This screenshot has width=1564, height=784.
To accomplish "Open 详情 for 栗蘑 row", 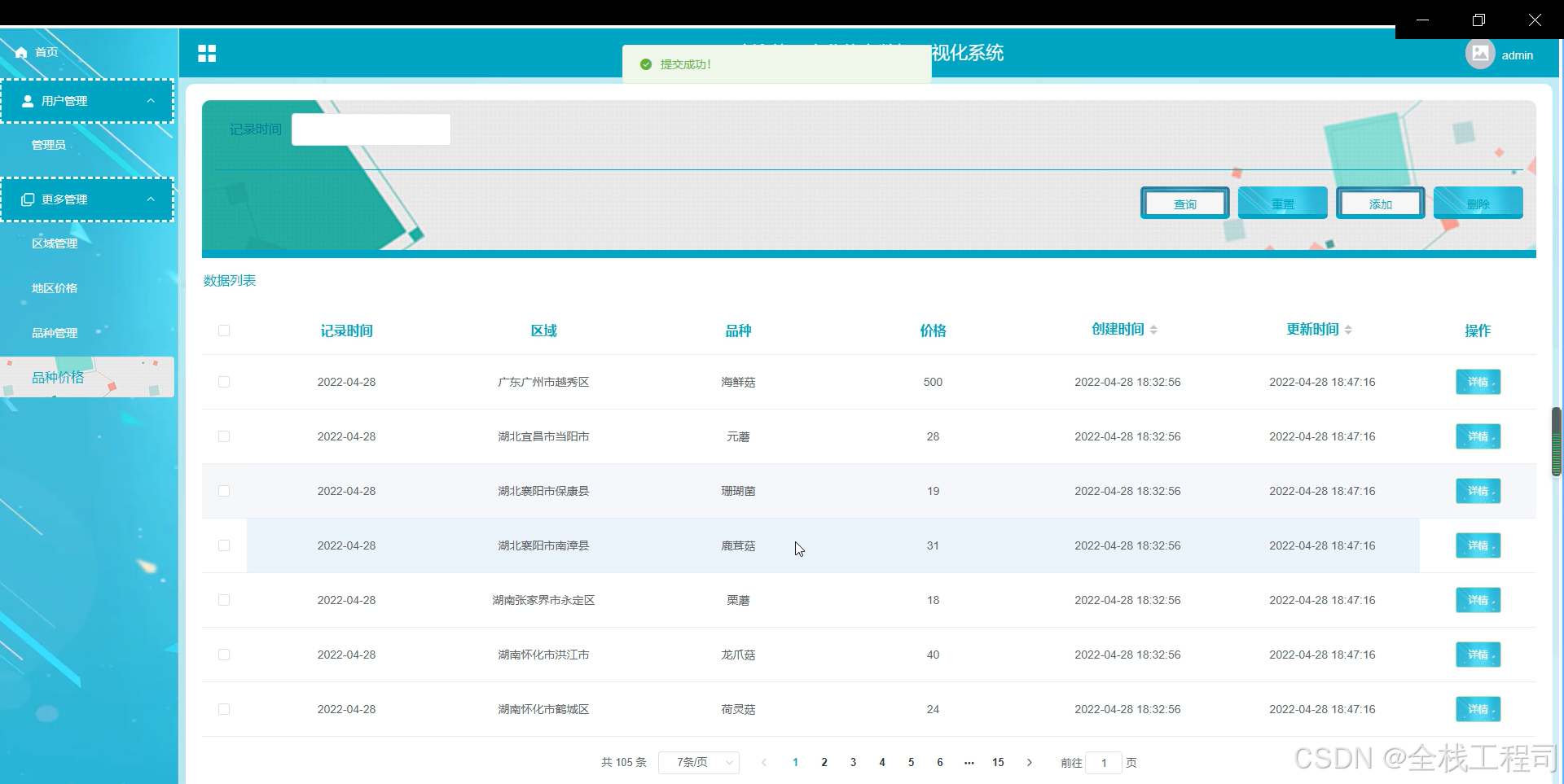I will coord(1478,600).
